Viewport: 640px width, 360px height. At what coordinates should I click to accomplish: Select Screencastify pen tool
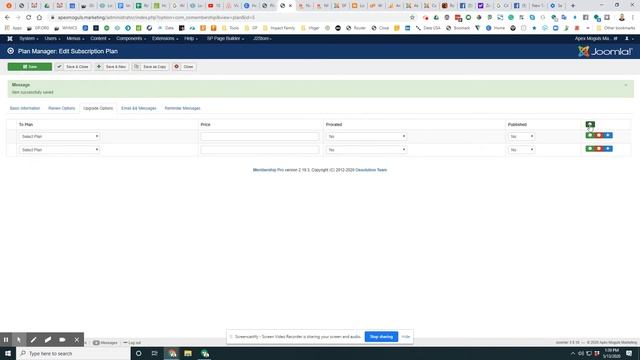33,340
